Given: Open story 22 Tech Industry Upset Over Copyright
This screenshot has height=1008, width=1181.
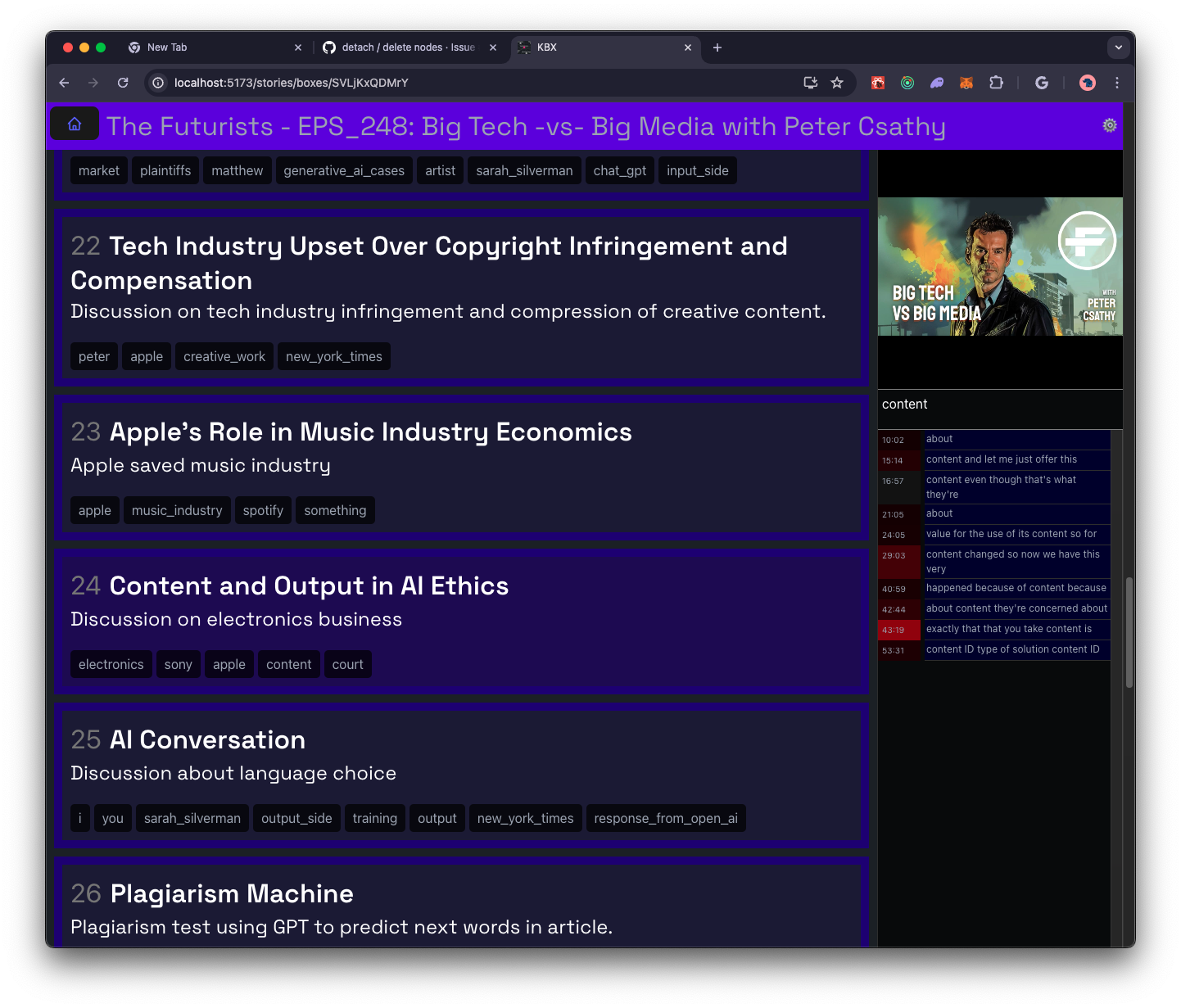Looking at the screenshot, I should tap(461, 297).
